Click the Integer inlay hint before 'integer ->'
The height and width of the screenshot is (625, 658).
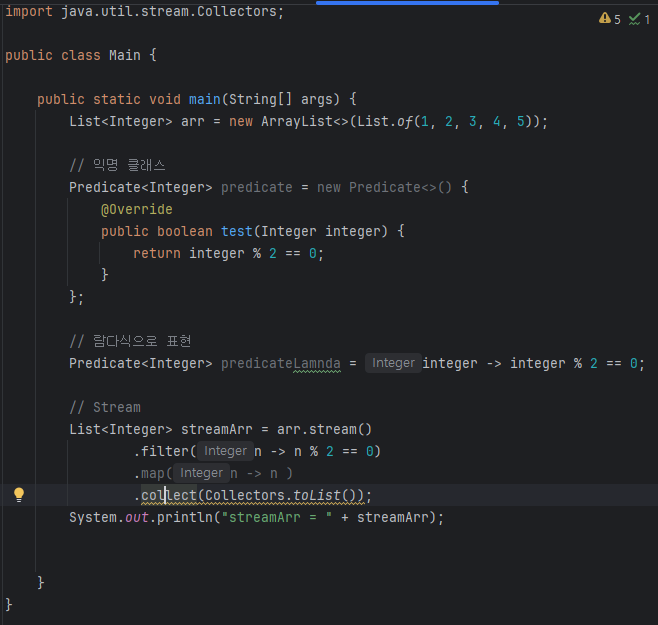coord(393,363)
